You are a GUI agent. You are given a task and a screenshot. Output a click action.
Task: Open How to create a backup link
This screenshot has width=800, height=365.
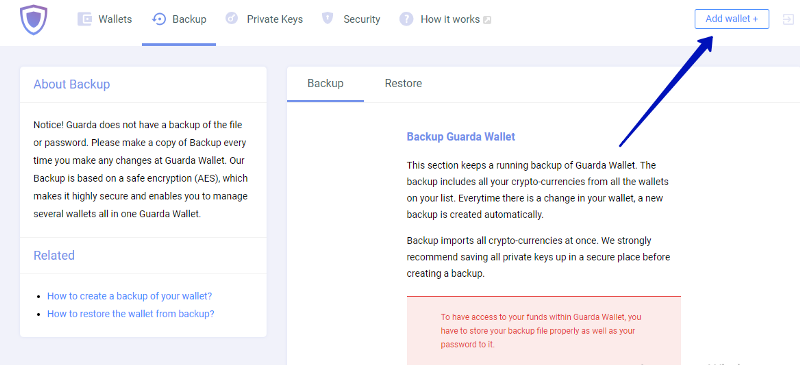(x=129, y=296)
